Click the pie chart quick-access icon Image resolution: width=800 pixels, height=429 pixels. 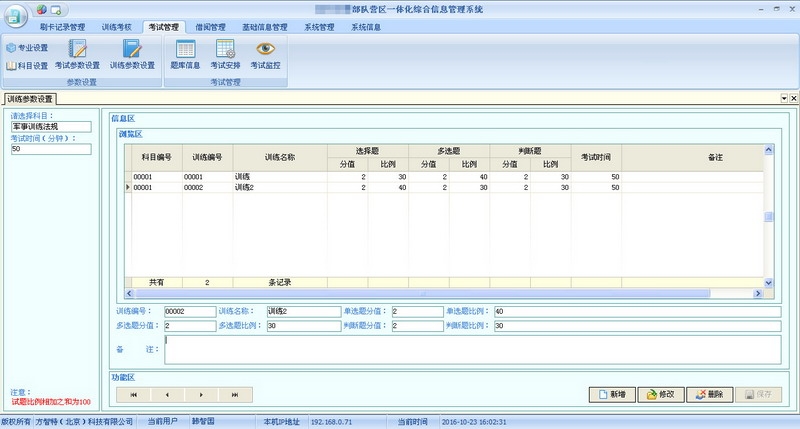coord(42,9)
